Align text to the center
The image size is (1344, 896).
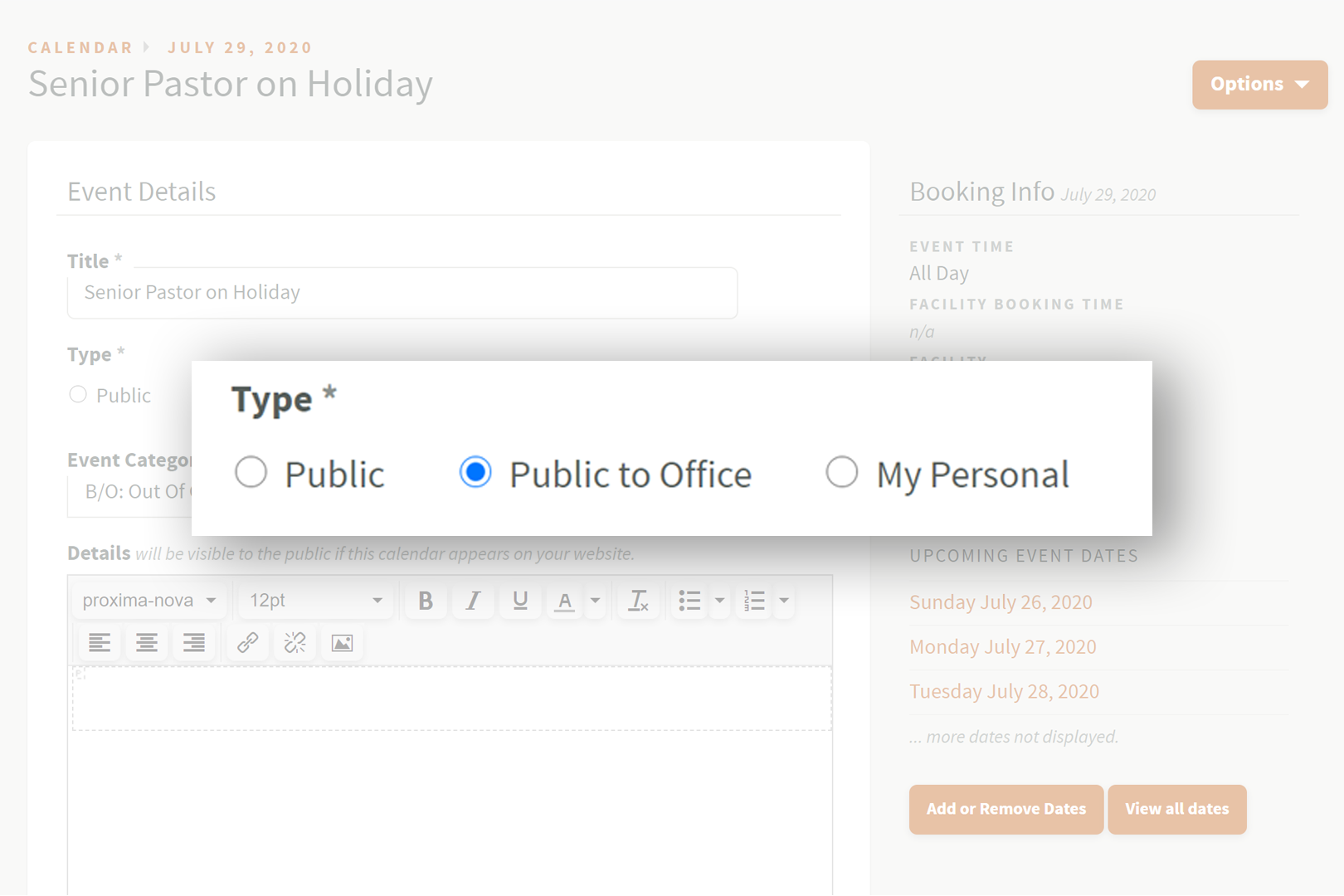tap(147, 642)
